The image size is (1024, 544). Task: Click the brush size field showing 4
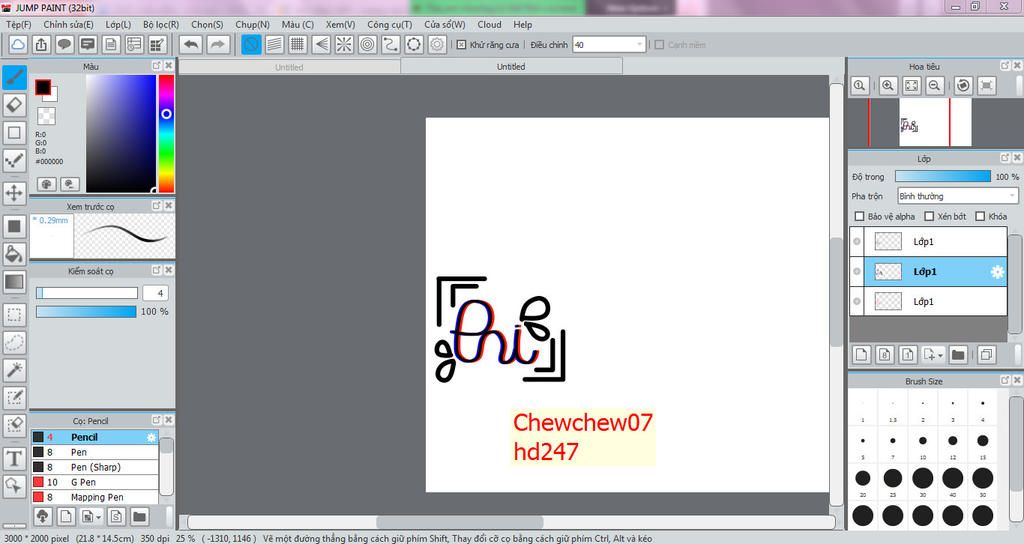pyautogui.click(x=155, y=293)
